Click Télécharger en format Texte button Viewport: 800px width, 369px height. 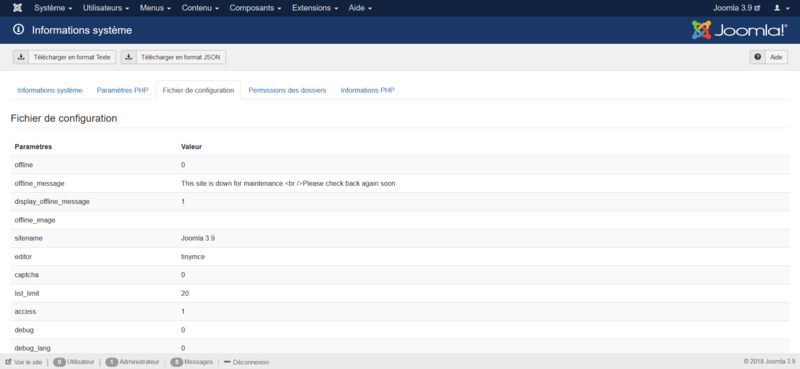coord(65,57)
